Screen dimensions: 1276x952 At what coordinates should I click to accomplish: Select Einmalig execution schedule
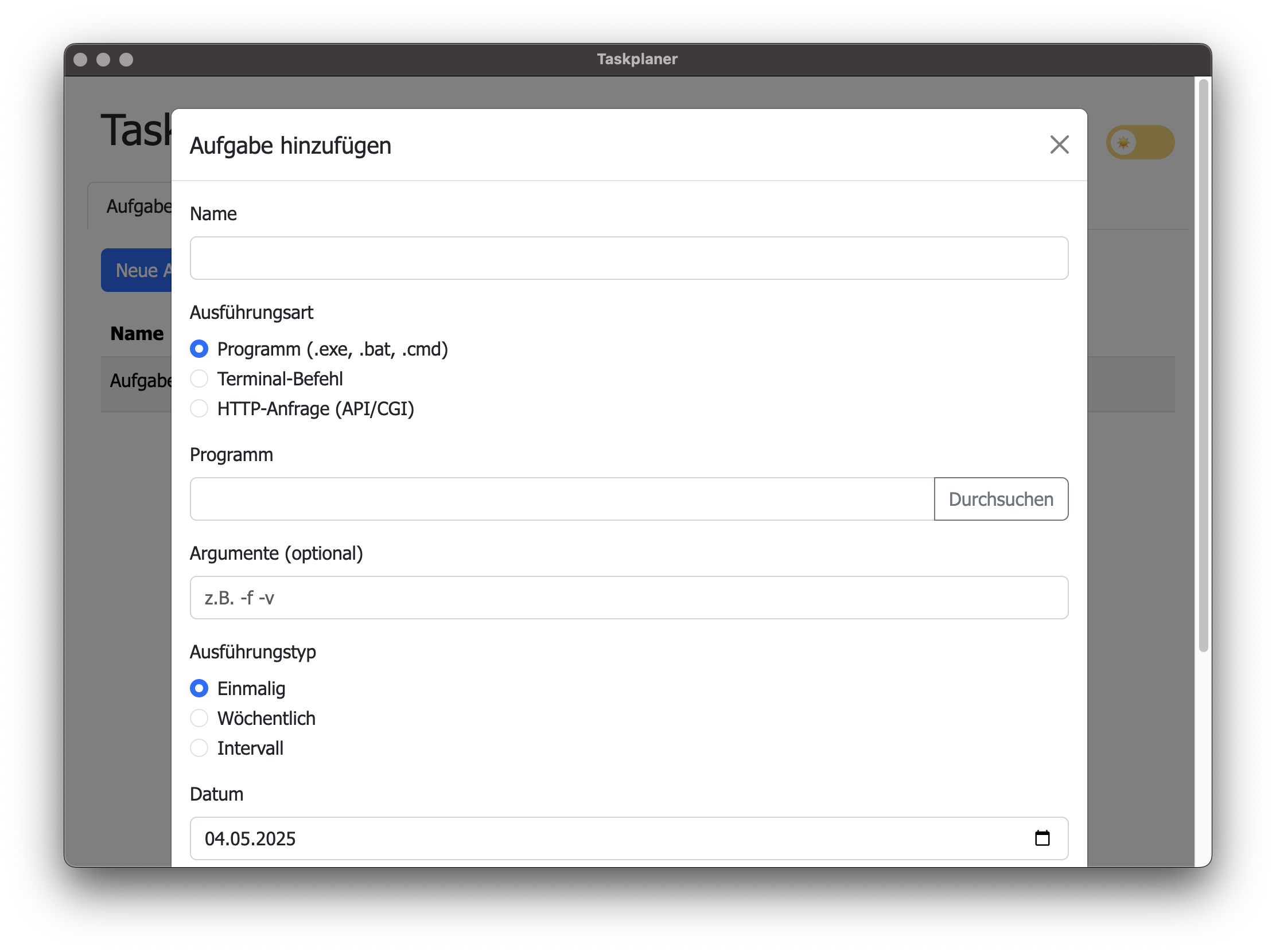pos(199,688)
